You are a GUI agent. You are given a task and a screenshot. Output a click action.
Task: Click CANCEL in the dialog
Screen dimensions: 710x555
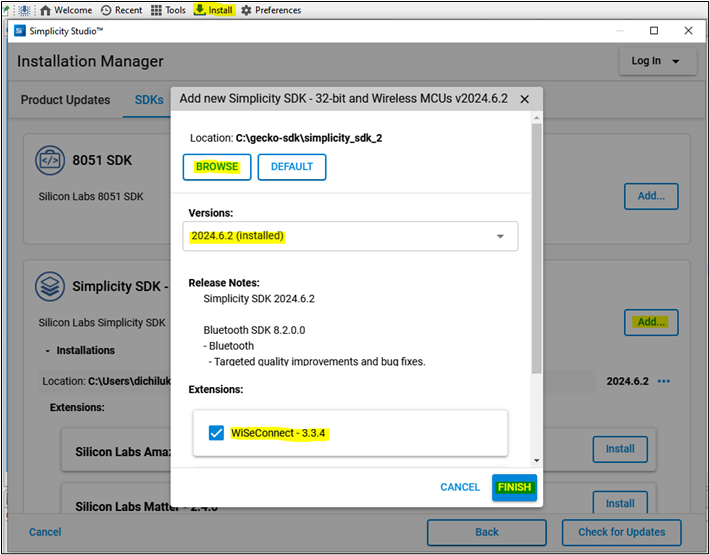coord(460,487)
